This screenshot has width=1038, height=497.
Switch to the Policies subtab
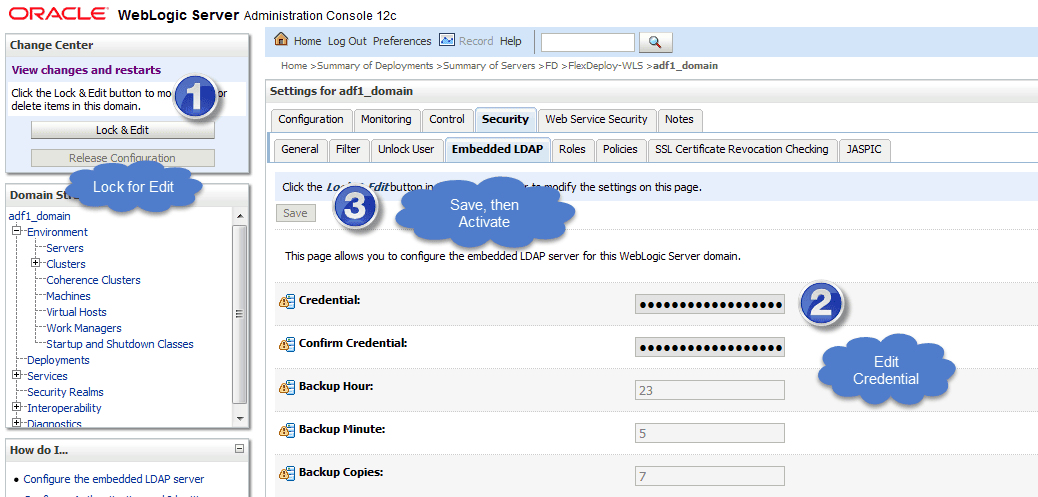pyautogui.click(x=620, y=150)
